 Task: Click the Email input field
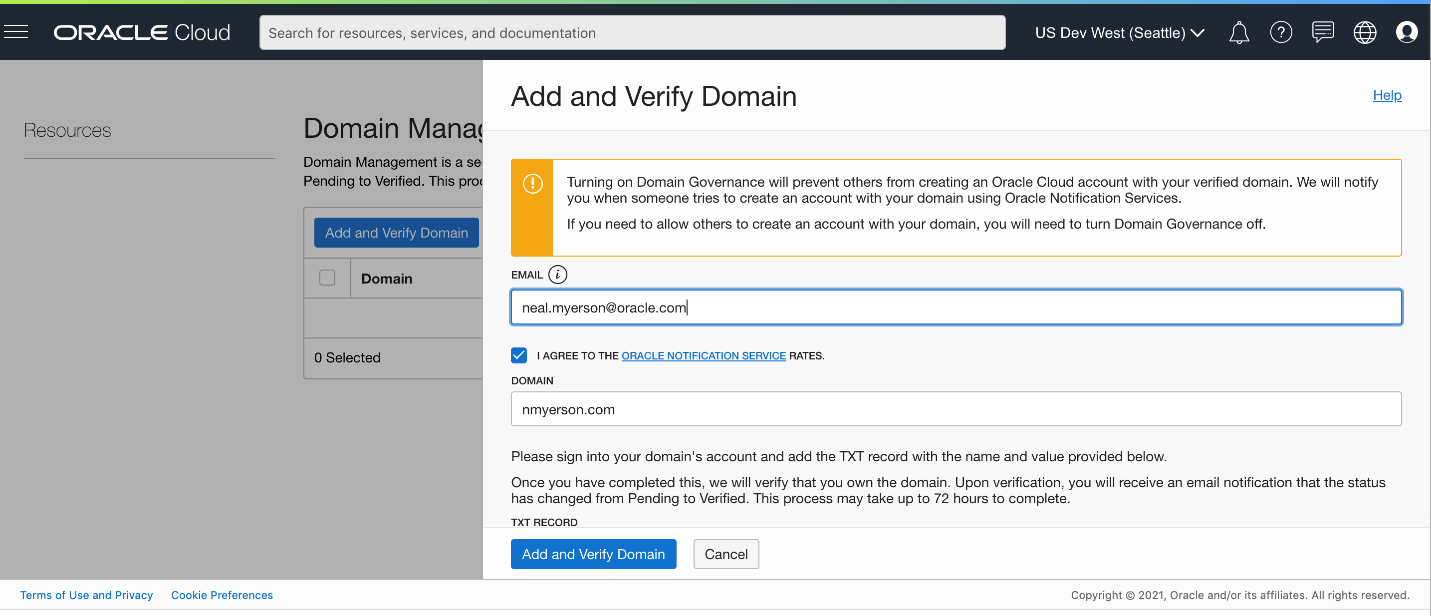(955, 308)
